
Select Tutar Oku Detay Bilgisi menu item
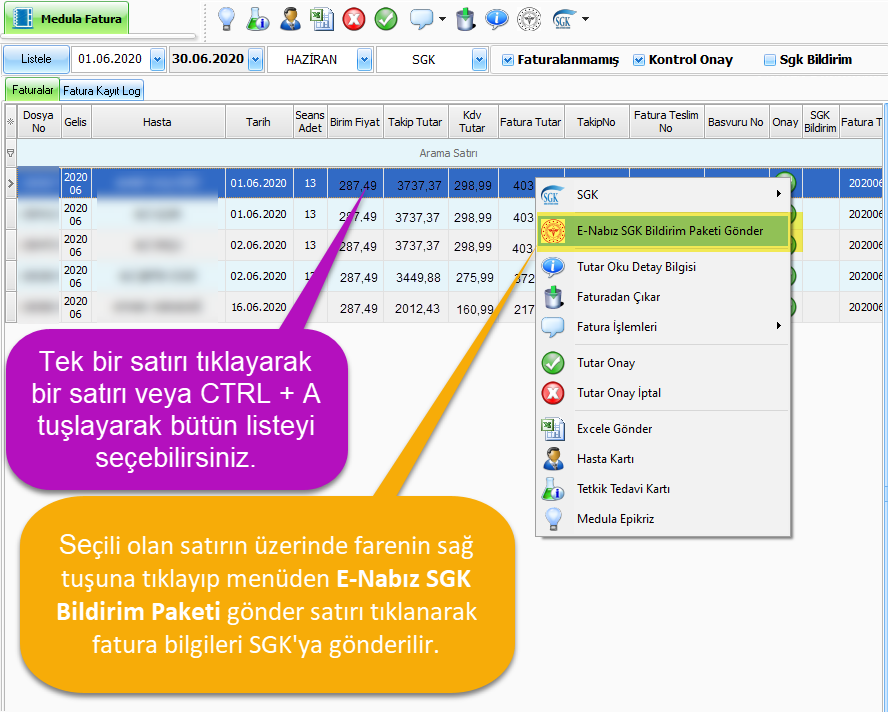(662, 266)
